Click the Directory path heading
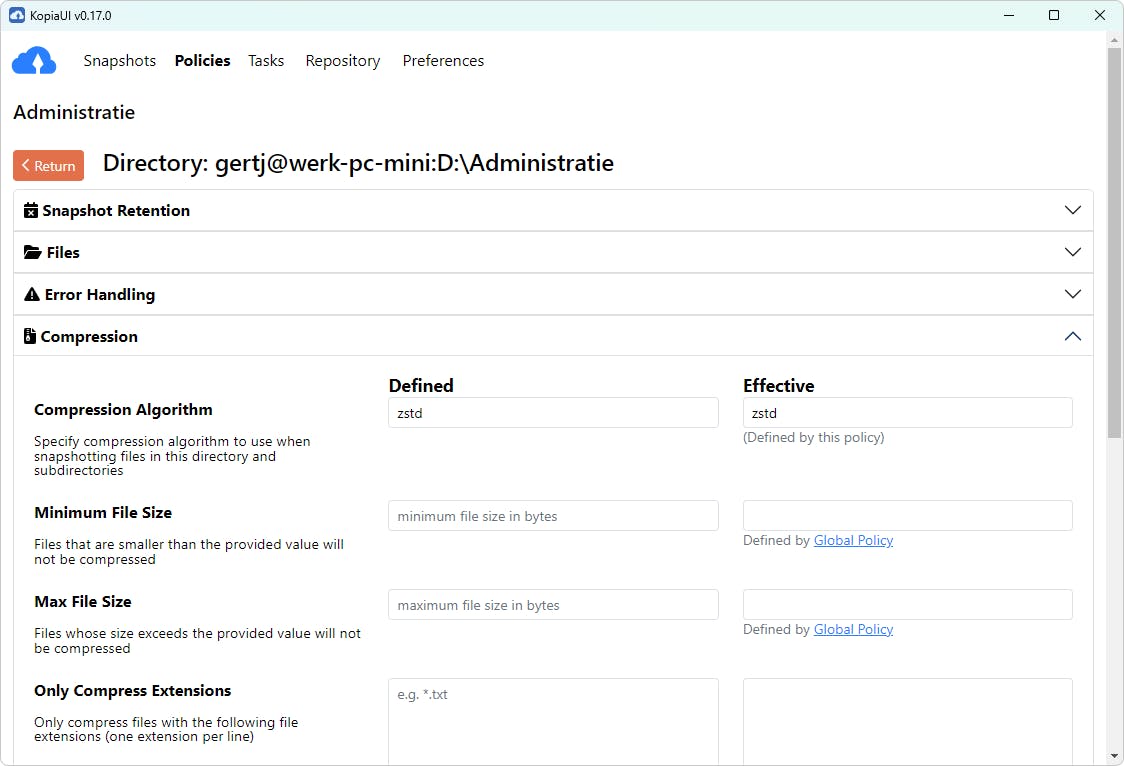1124x766 pixels. pos(358,163)
